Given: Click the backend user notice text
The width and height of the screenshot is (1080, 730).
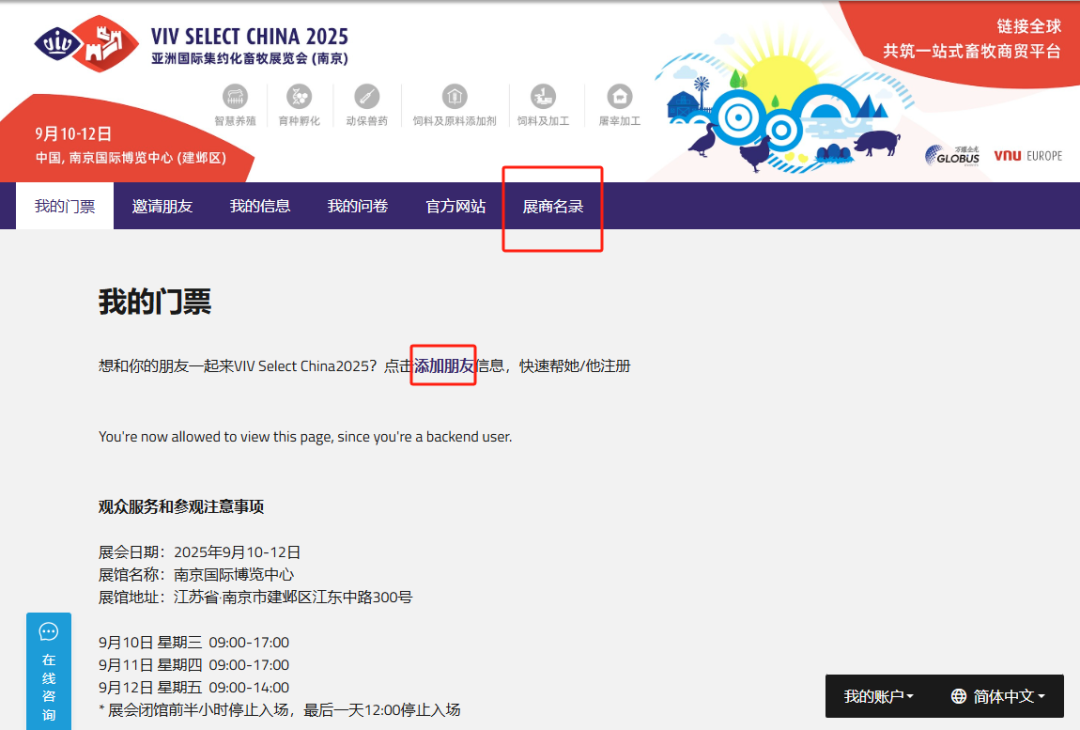Looking at the screenshot, I should tap(305, 437).
